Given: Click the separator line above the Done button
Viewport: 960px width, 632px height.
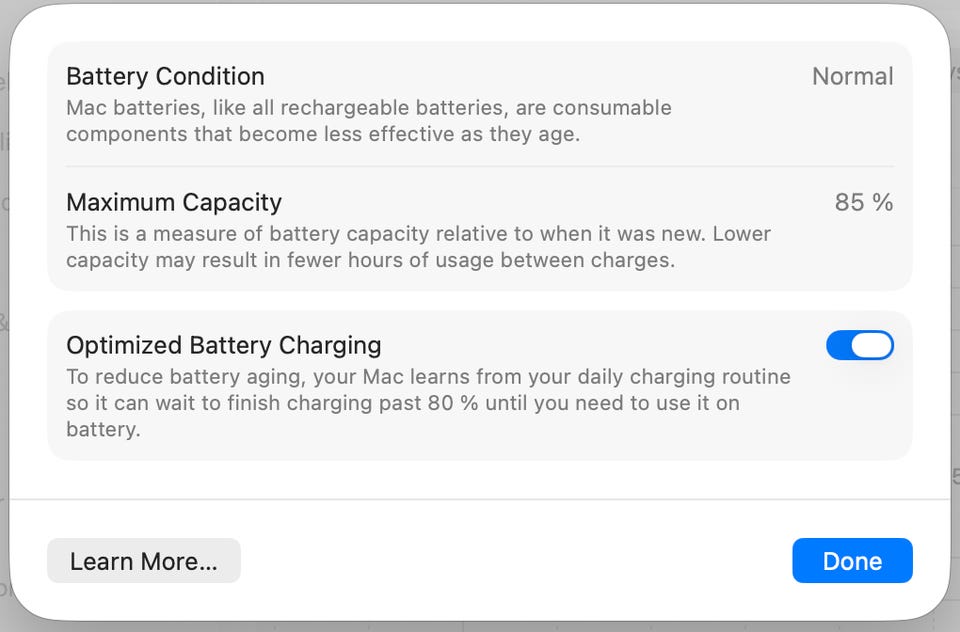Looking at the screenshot, I should point(480,499).
